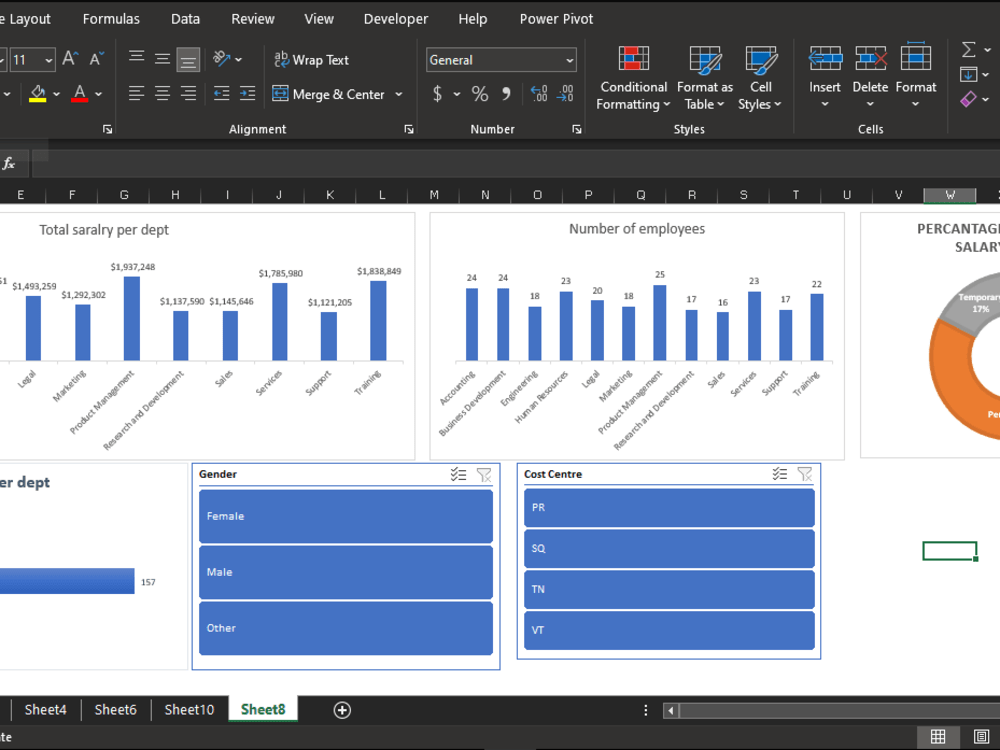Click the Fill down icon
This screenshot has height=750, width=1000.
[x=969, y=74]
